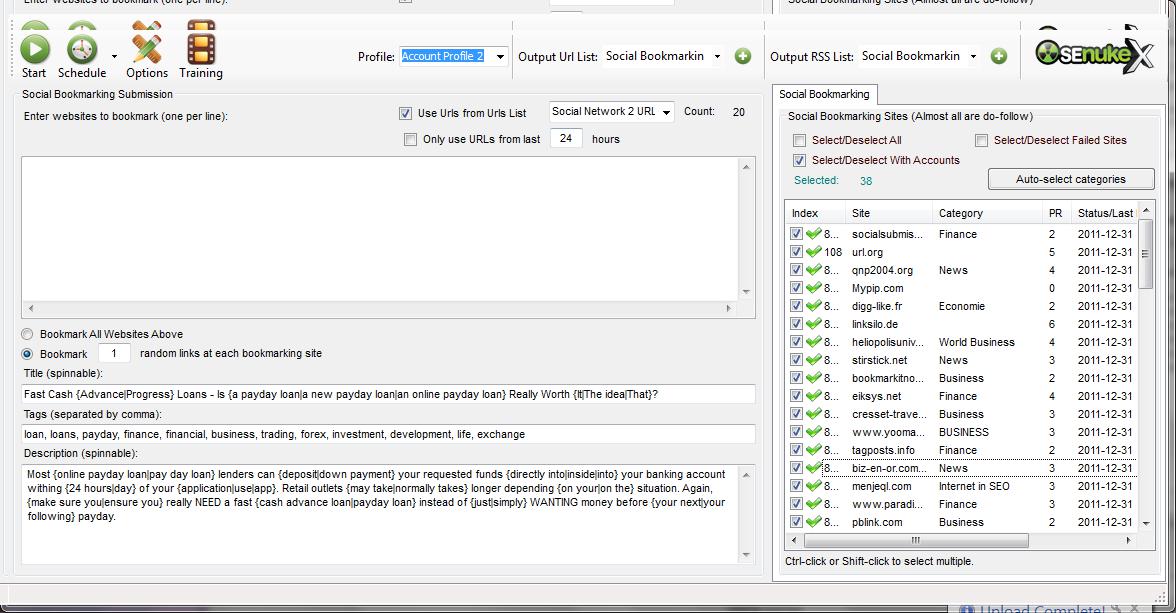The height and width of the screenshot is (613, 1176).
Task: Sort by the Index column header
Action: (815, 213)
